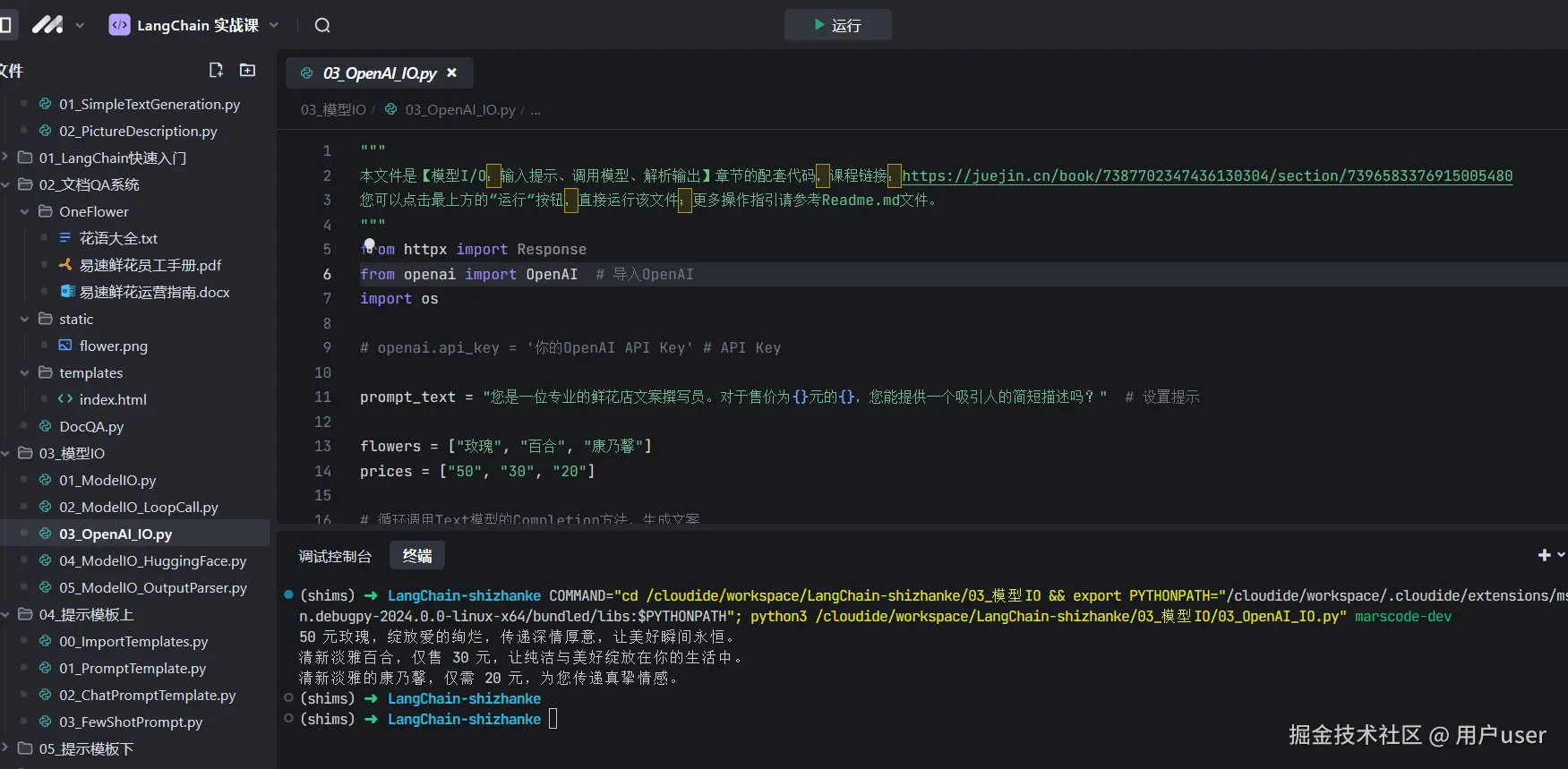Viewport: 1568px width, 769px height.
Task: Close the 03_OpenAI_IO.py editor tab
Action: (452, 73)
